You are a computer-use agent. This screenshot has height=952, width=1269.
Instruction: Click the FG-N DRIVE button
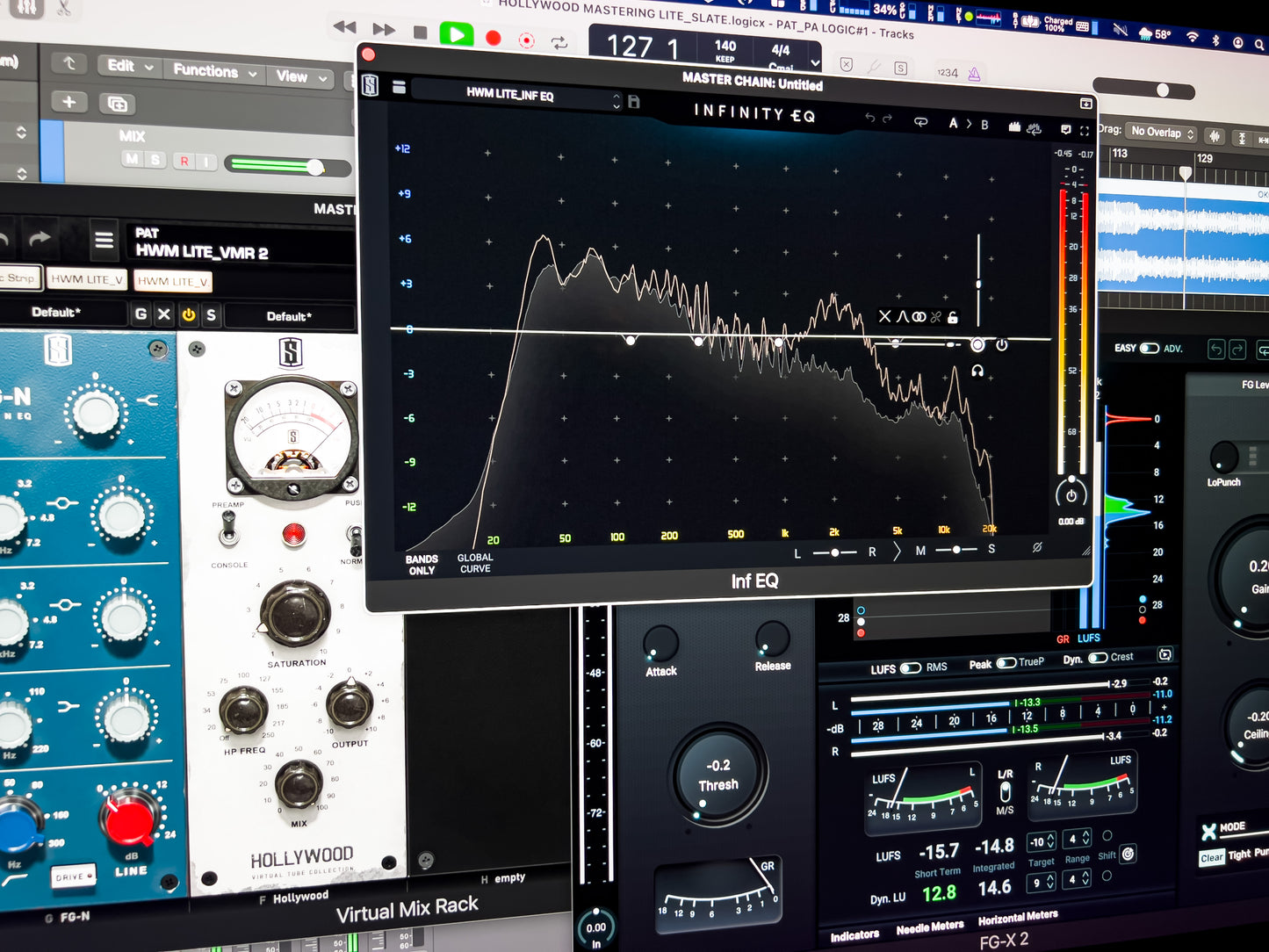pyautogui.click(x=72, y=876)
